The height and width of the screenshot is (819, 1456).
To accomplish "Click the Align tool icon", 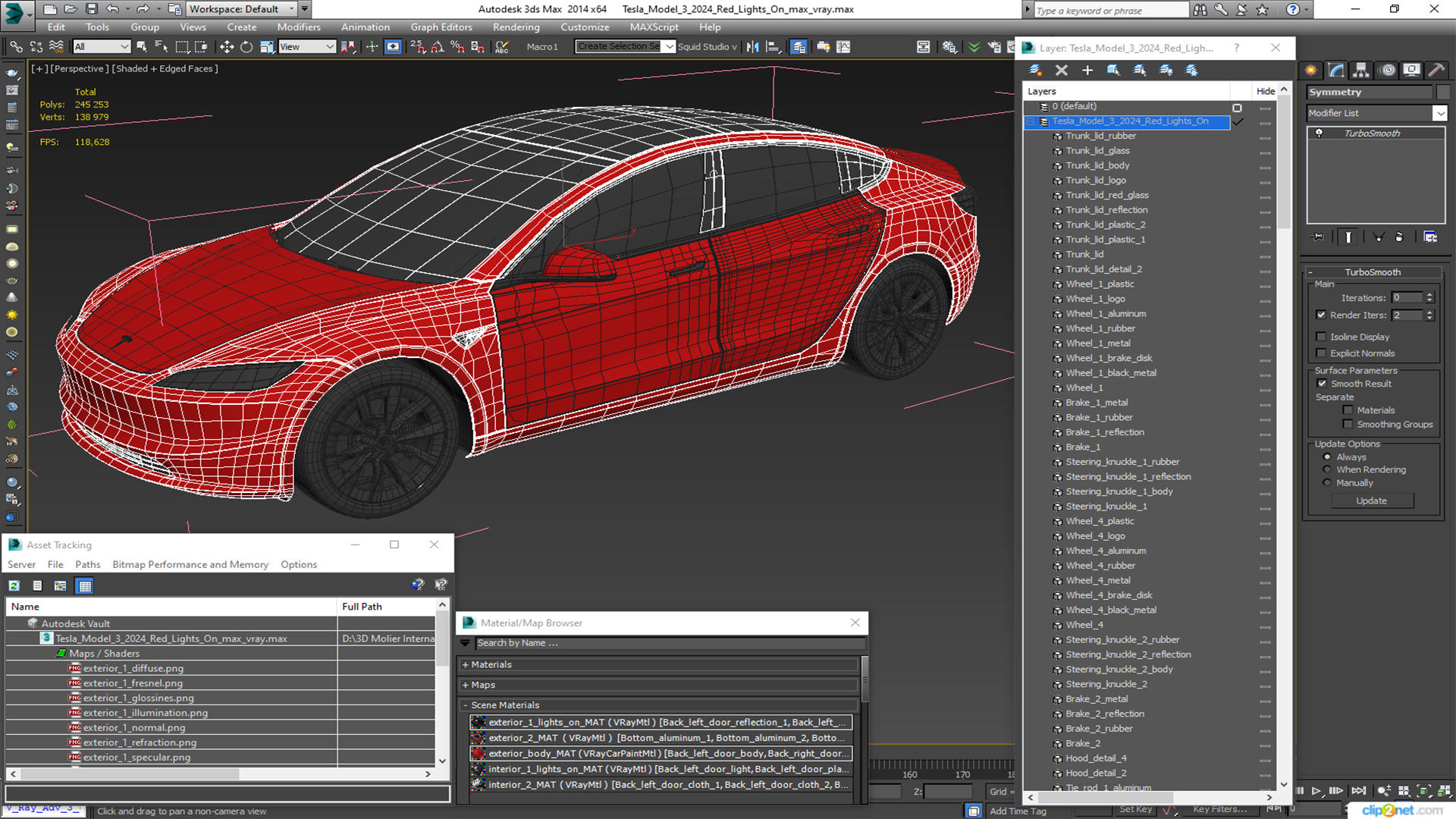I will (x=773, y=47).
